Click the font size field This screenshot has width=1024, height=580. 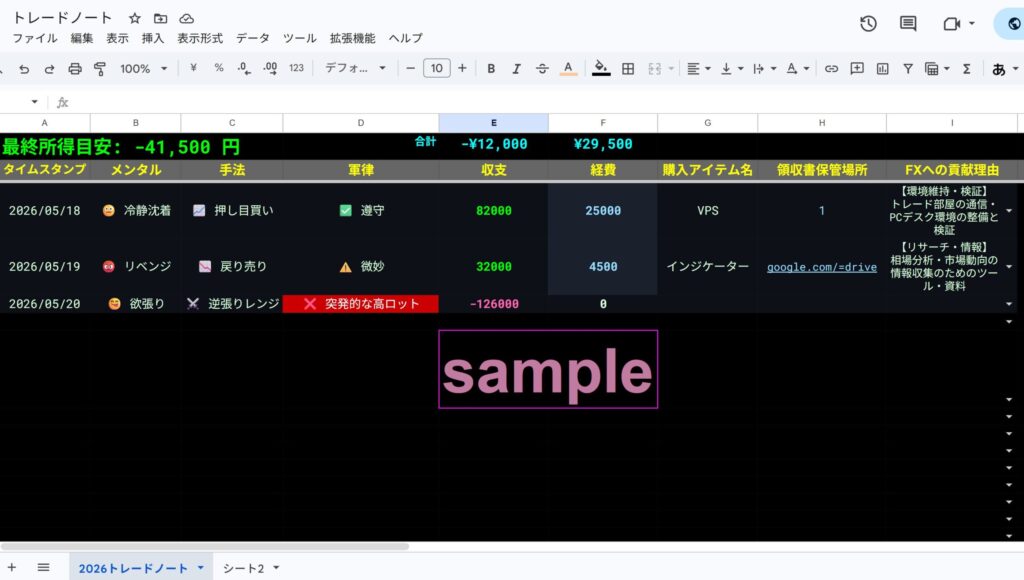pyautogui.click(x=437, y=69)
